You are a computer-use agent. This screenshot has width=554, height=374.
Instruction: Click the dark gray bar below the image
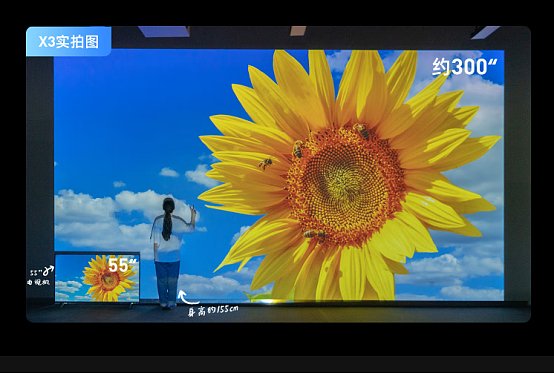[x=277, y=364]
